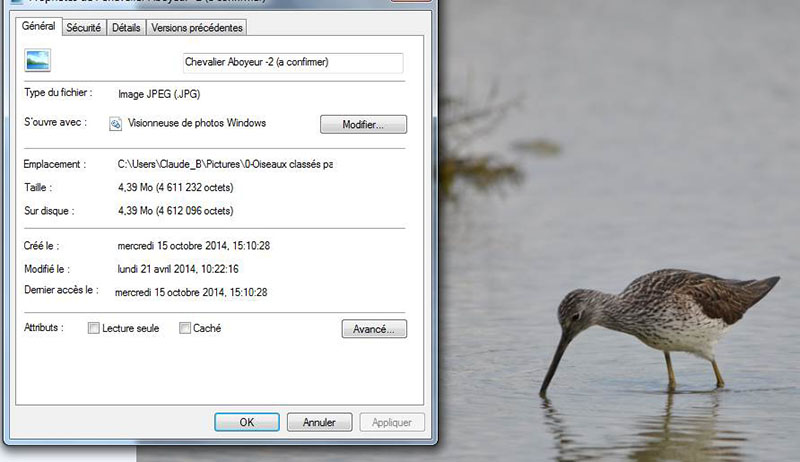
Task: Go to the Général tab
Action: click(x=39, y=27)
